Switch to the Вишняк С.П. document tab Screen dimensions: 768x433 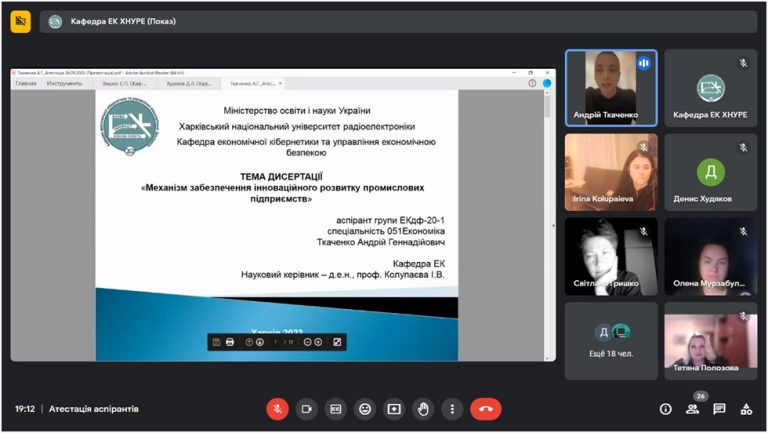(x=124, y=83)
